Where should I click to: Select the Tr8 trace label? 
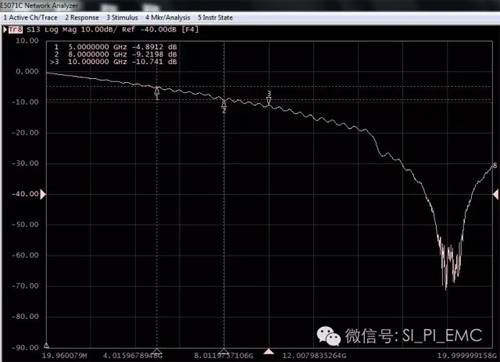point(16,30)
